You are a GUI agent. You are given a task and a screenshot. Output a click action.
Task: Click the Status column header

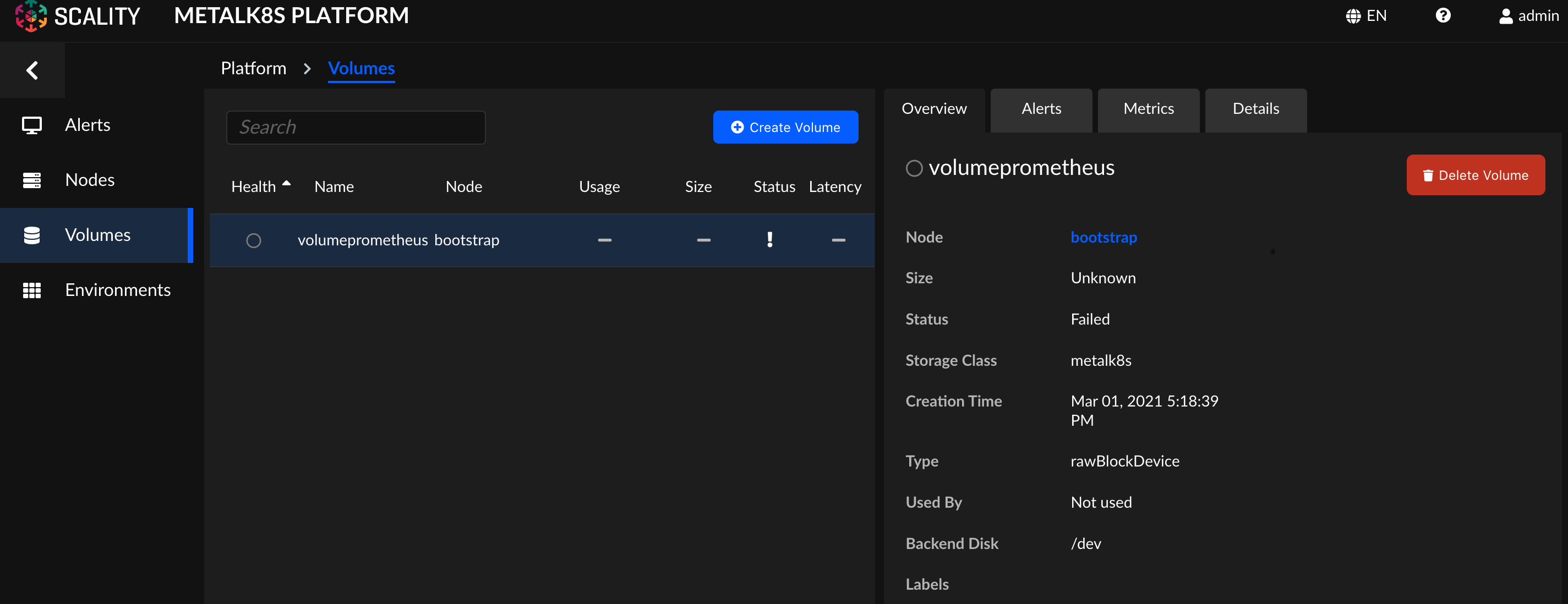coord(774,186)
